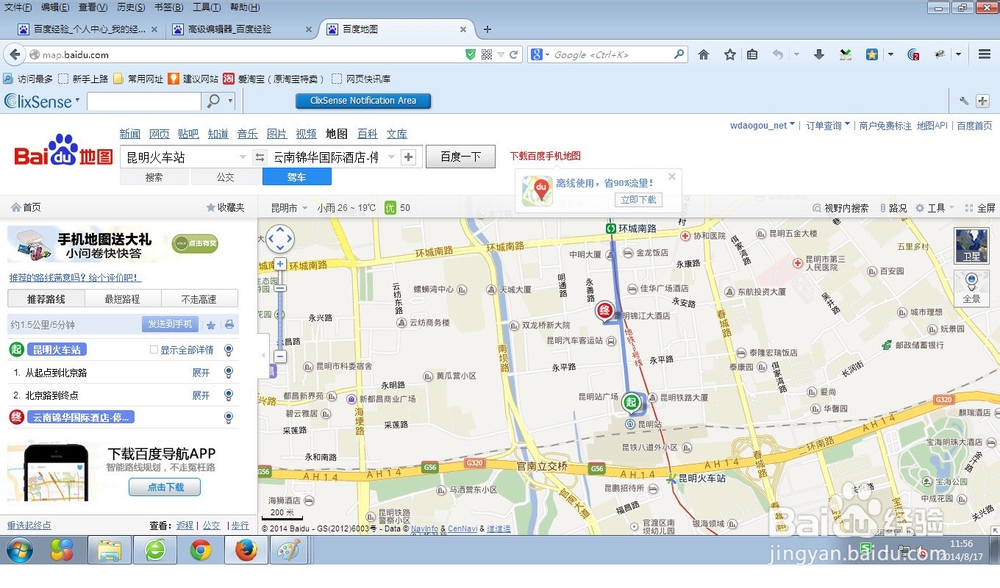The width and height of the screenshot is (1000, 588).
Task: Open the Firefox hamburger menu
Action: [984, 54]
